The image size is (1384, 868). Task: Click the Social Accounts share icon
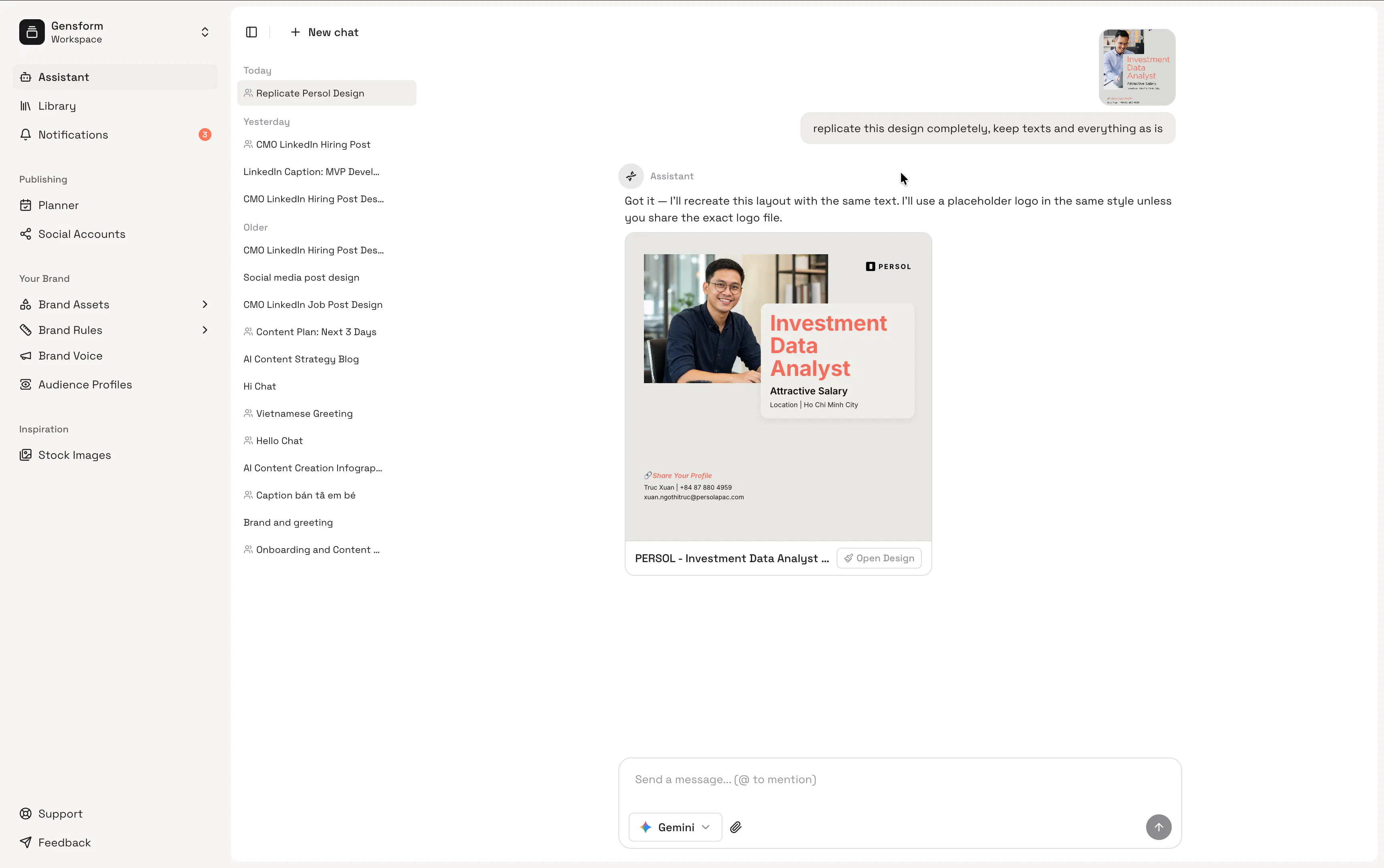25,234
